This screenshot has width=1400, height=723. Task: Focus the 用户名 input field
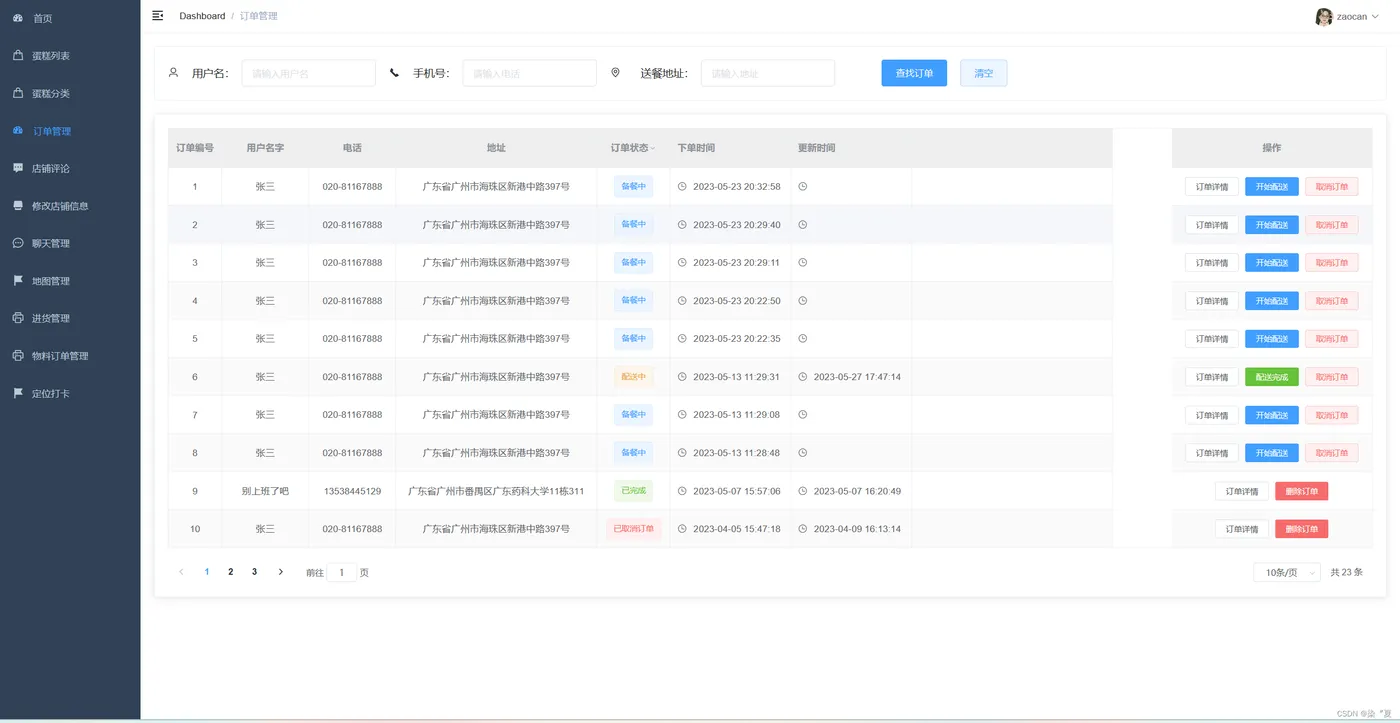[x=308, y=73]
